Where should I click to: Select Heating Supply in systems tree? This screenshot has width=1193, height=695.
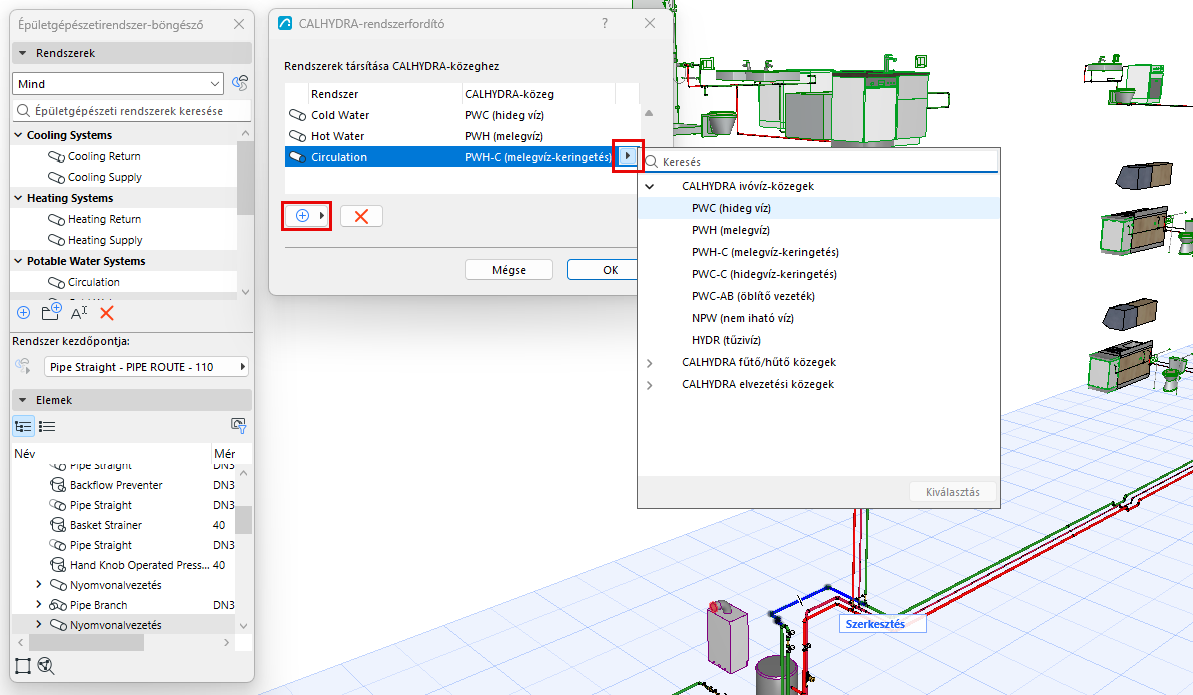[x=105, y=240]
